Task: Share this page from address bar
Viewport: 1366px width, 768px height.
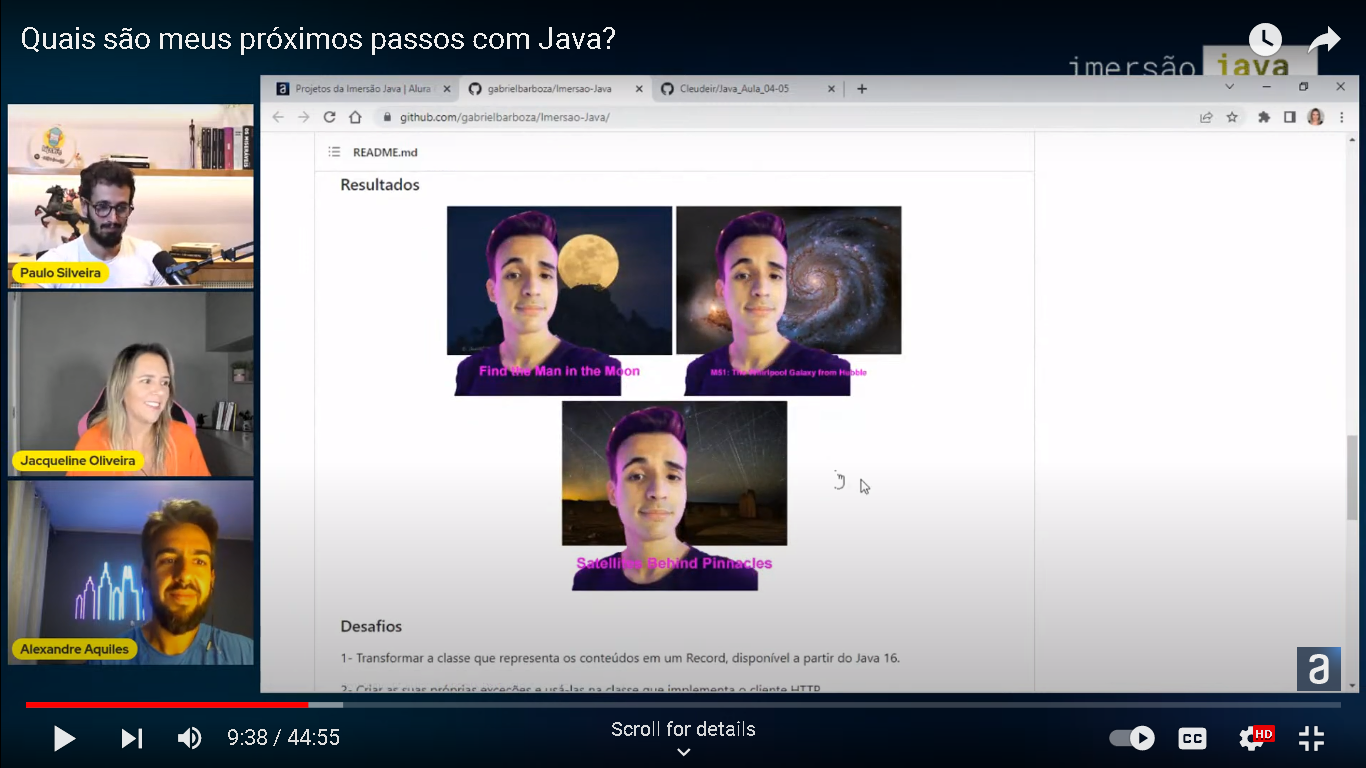Action: 1207,117
